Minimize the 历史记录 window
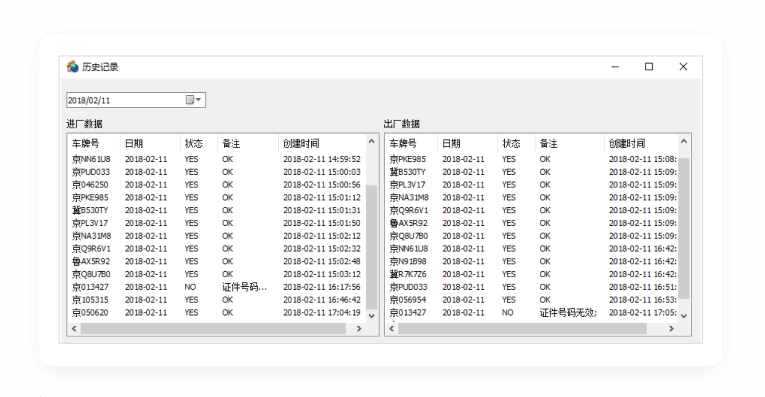The image size is (765, 397). point(615,66)
